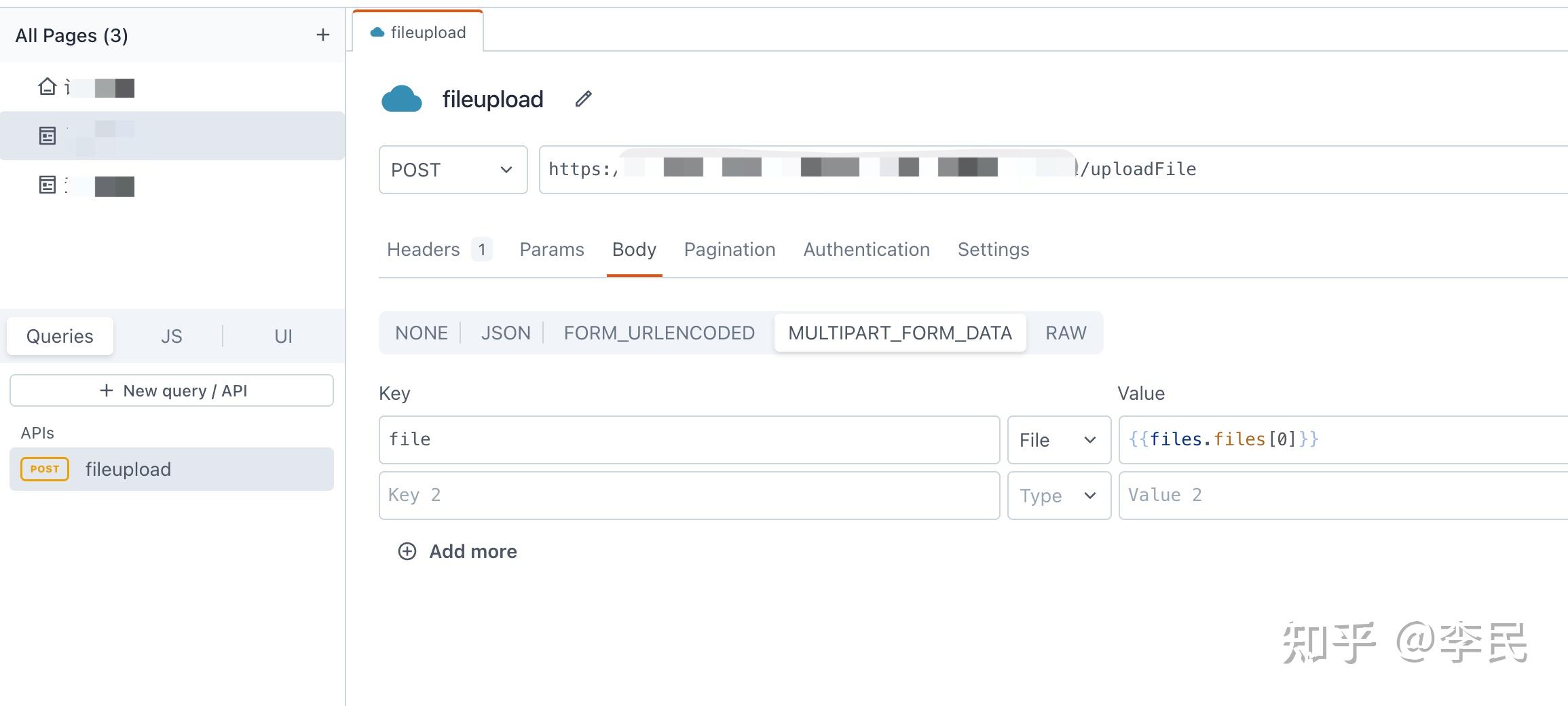The width and height of the screenshot is (1568, 706).
Task: Open the Authentication tab
Action: [x=866, y=249]
